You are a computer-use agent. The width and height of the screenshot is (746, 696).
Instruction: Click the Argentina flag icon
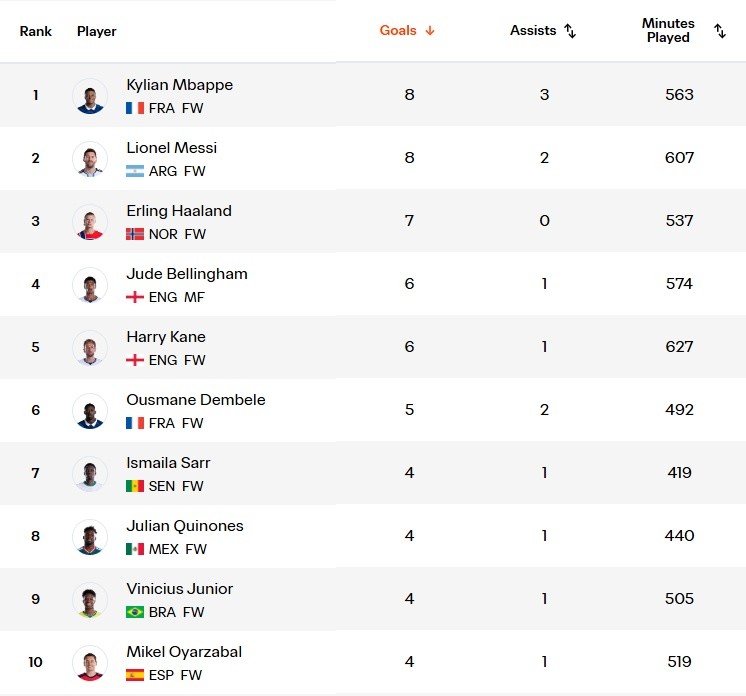point(135,171)
